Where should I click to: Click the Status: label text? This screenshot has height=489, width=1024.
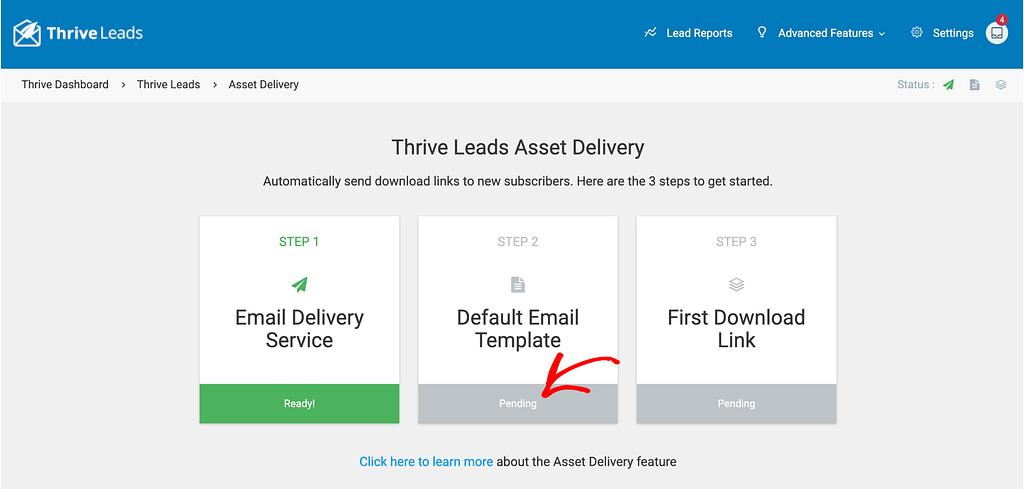916,85
